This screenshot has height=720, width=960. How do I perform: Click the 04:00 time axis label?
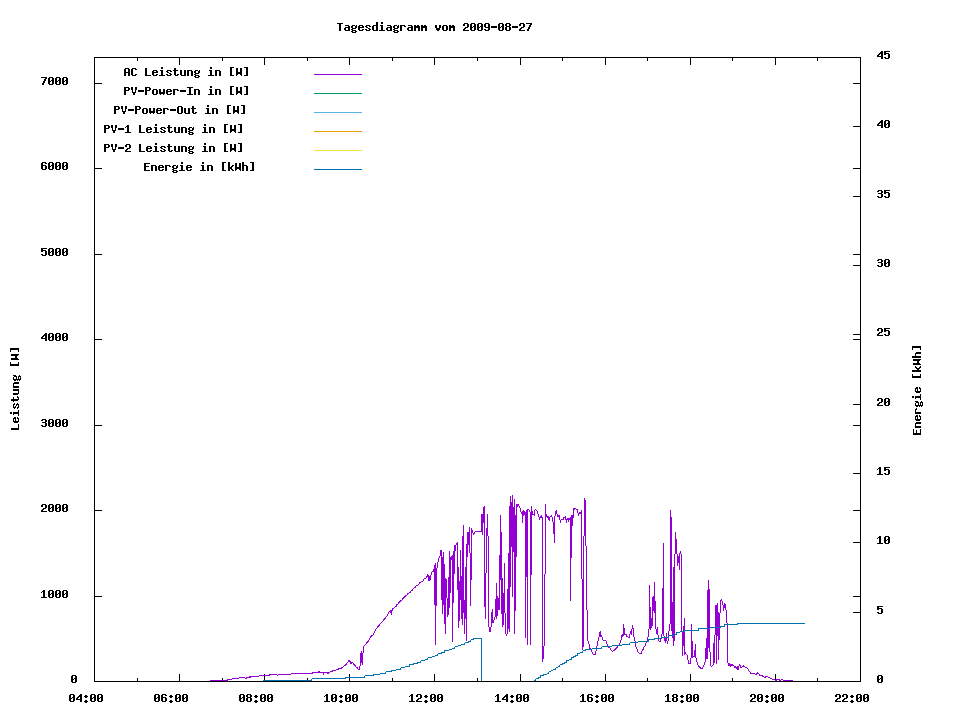click(86, 698)
